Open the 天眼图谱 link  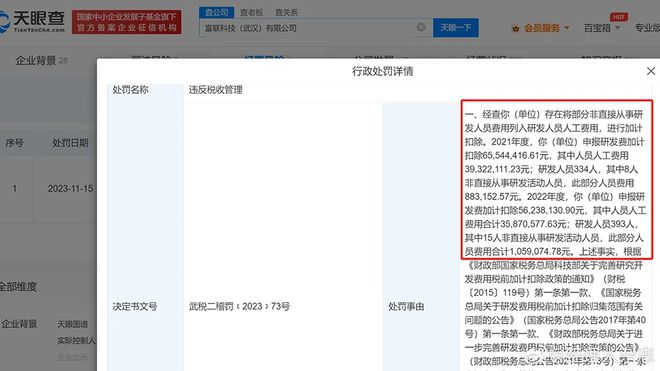click(x=72, y=324)
